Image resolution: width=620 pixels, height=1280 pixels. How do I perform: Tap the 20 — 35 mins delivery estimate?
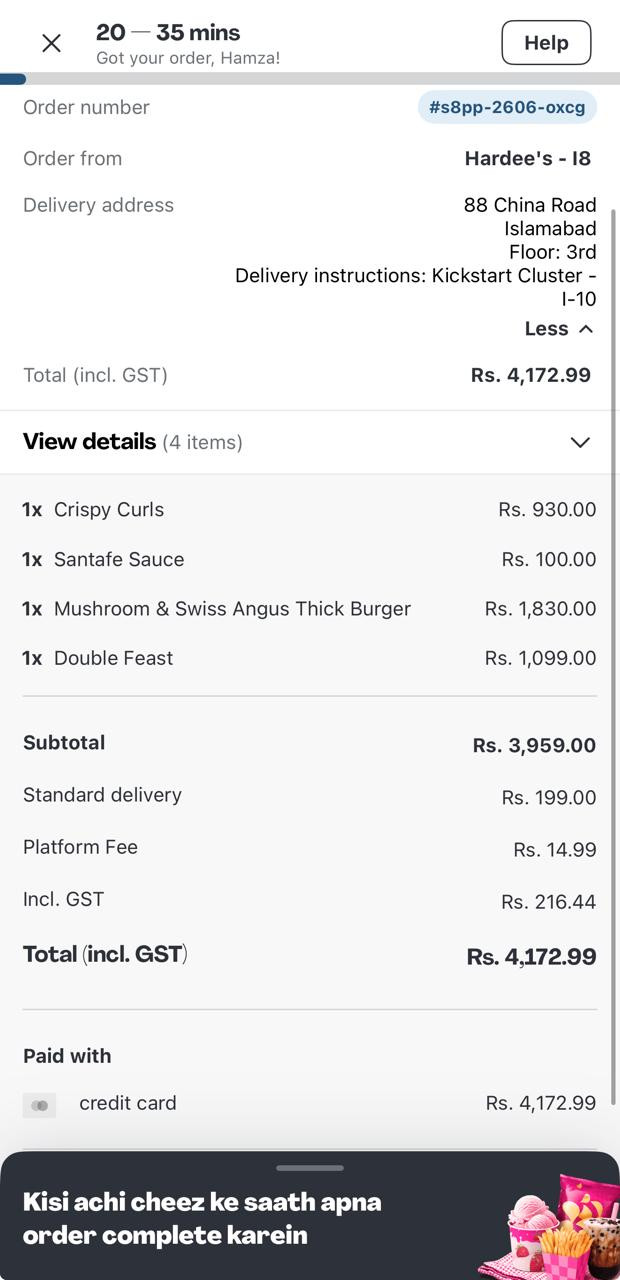point(168,32)
